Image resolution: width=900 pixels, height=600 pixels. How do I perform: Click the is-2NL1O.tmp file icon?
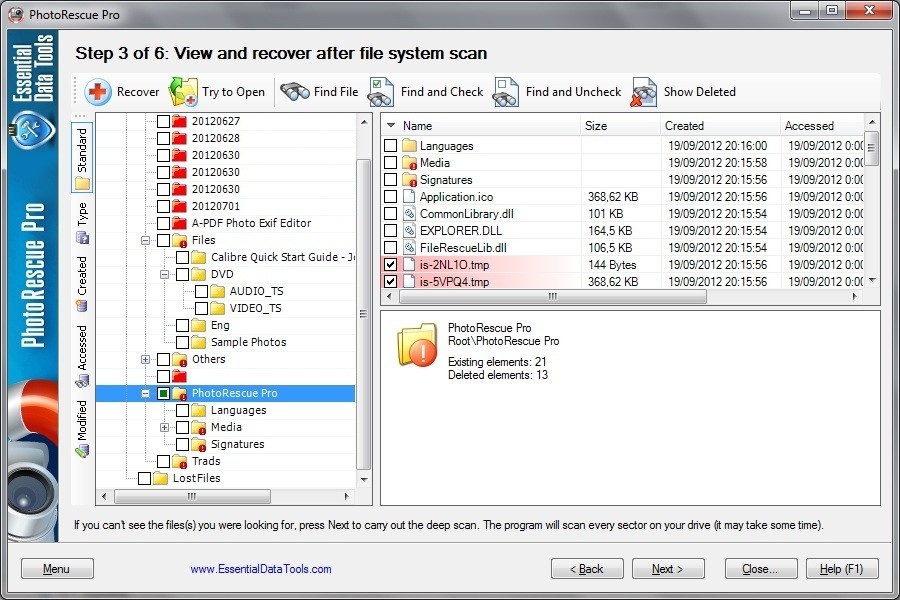tap(409, 264)
